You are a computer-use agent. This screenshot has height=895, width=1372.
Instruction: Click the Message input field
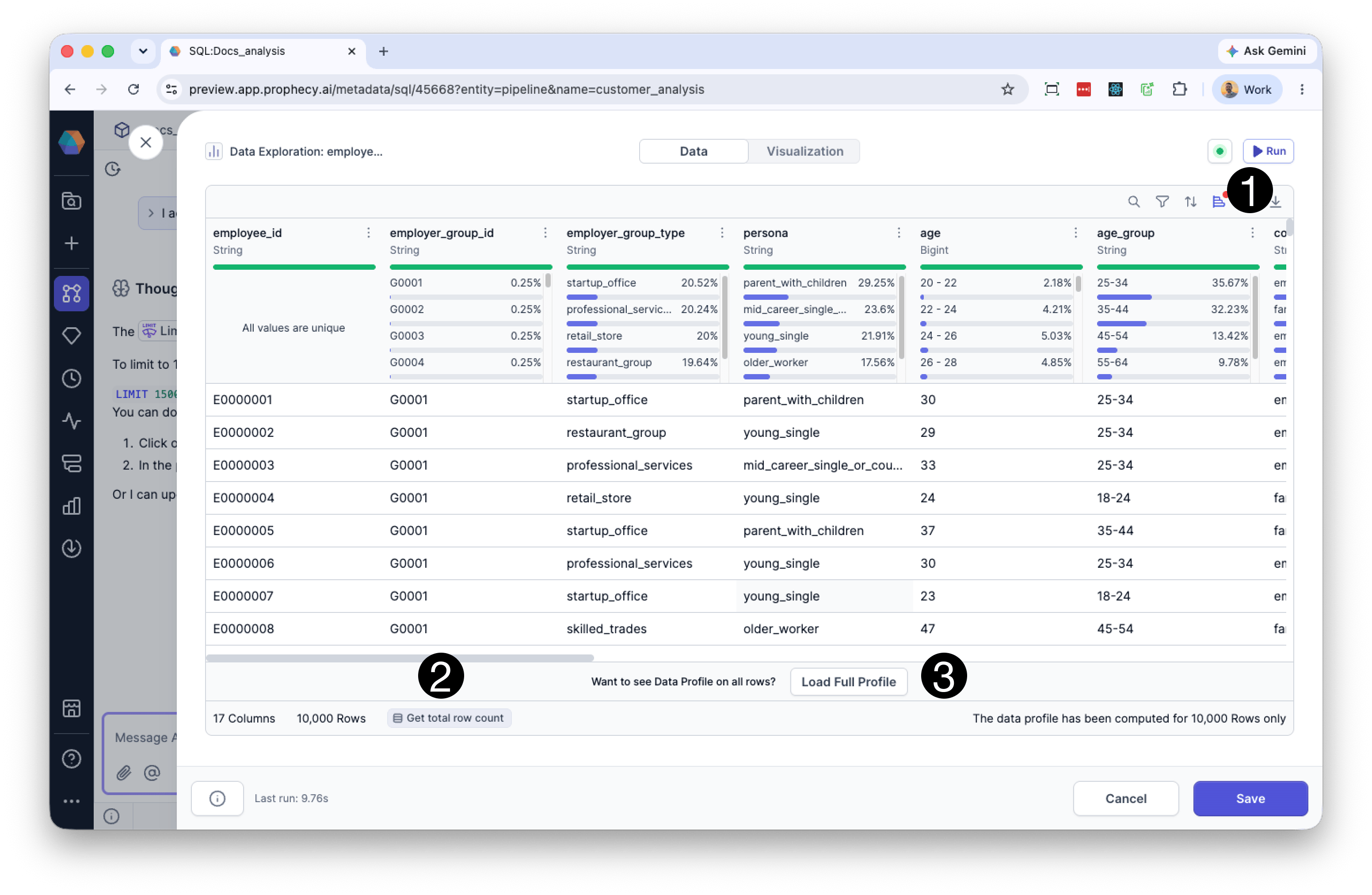145,738
